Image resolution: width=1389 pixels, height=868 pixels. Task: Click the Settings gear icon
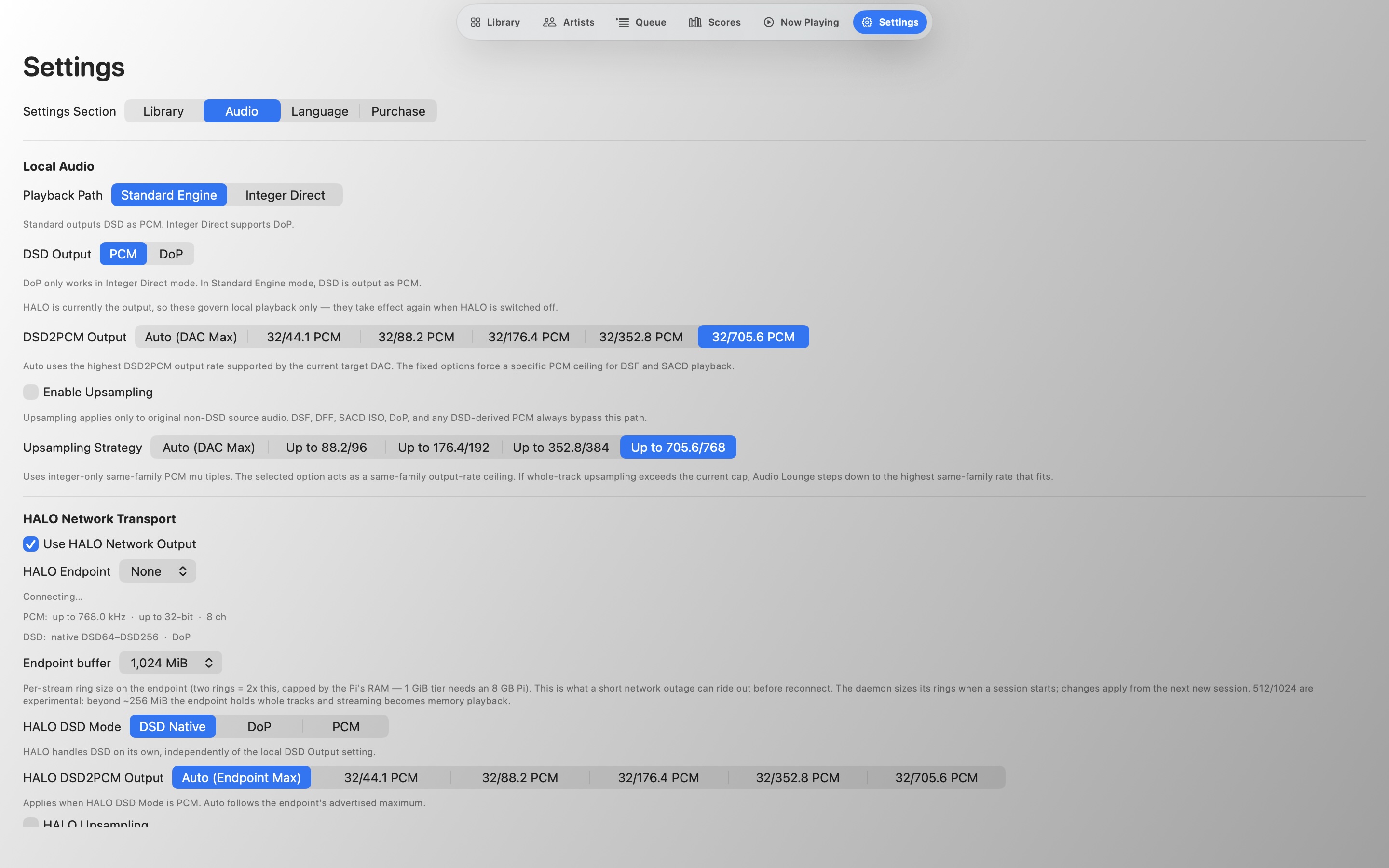(x=867, y=22)
